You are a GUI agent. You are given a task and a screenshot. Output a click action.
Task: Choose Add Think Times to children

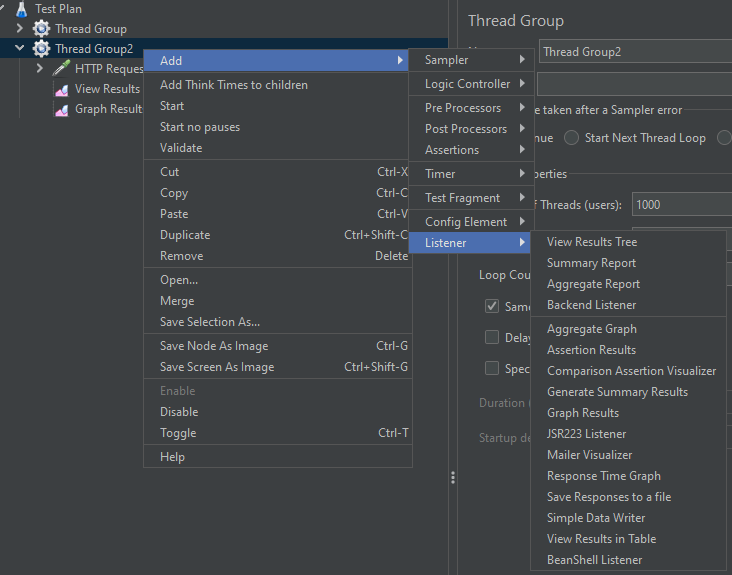pos(278,85)
